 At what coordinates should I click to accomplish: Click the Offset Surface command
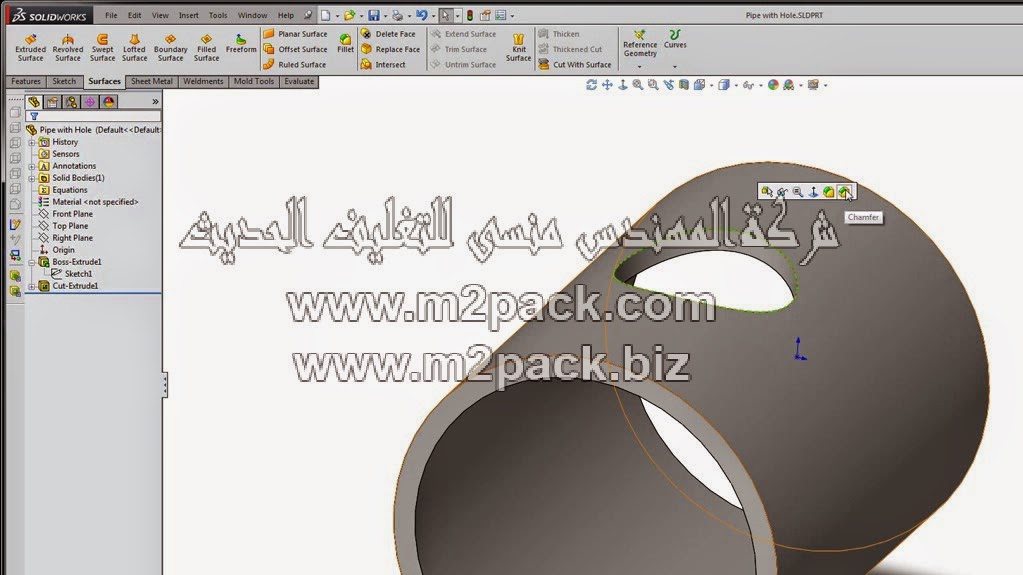(x=296, y=49)
